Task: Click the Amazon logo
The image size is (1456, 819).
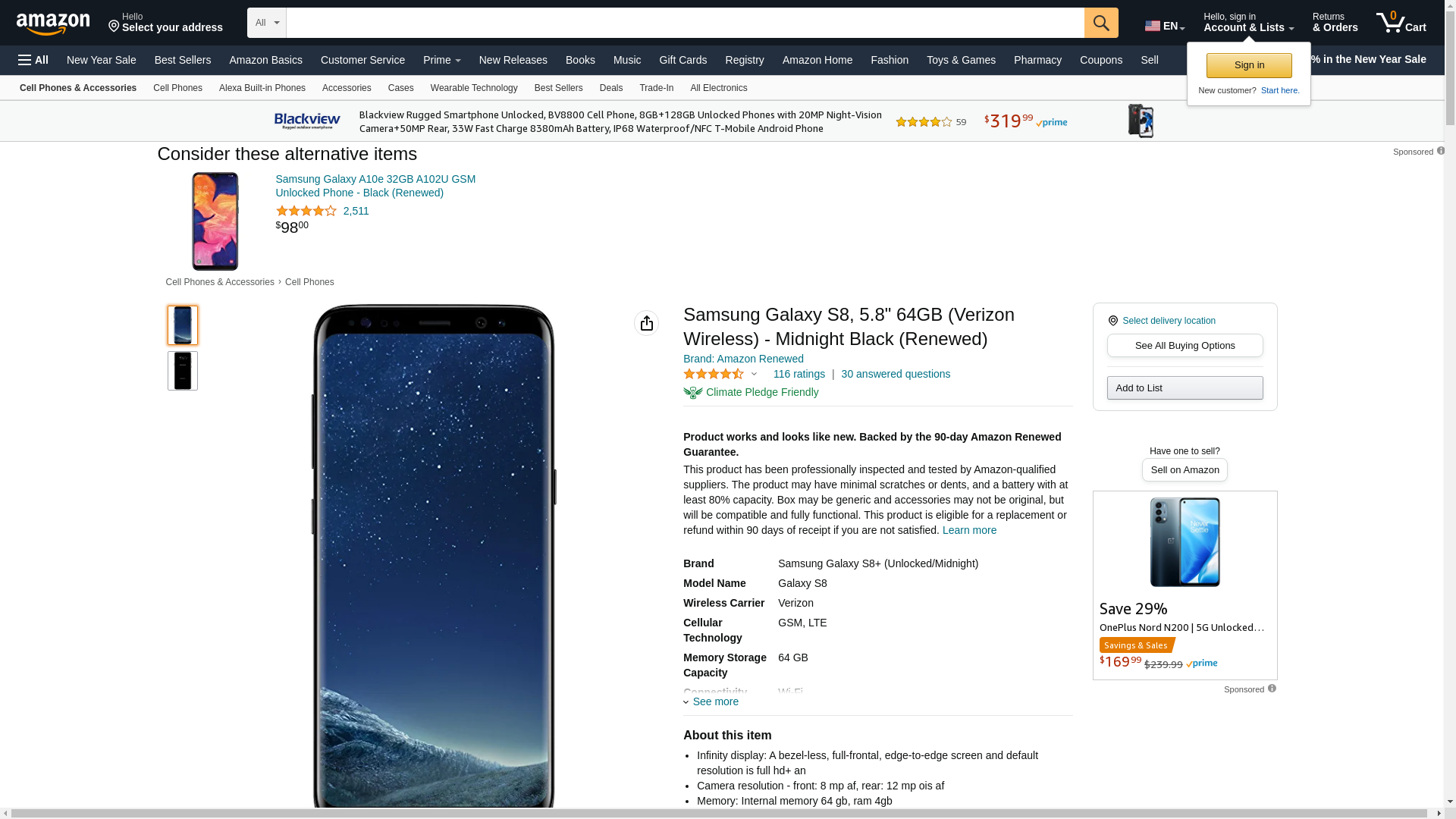Action: tap(53, 24)
